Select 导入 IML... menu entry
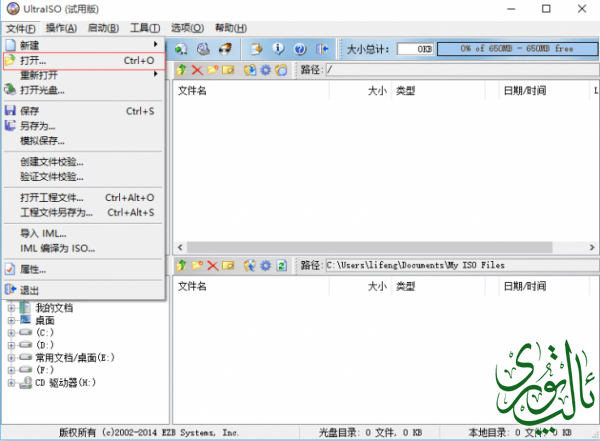Viewport: 600px width, 441px height. tap(84, 234)
